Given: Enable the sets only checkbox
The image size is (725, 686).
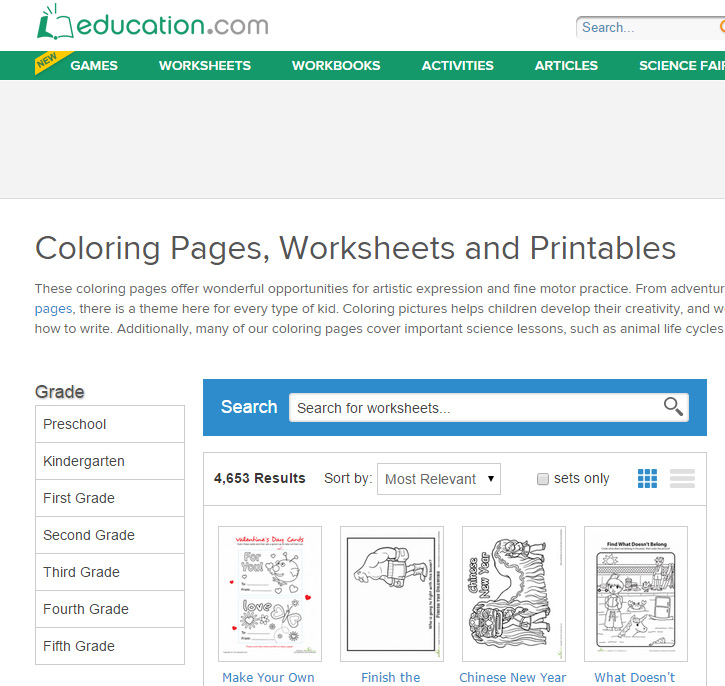Looking at the screenshot, I should (x=543, y=479).
